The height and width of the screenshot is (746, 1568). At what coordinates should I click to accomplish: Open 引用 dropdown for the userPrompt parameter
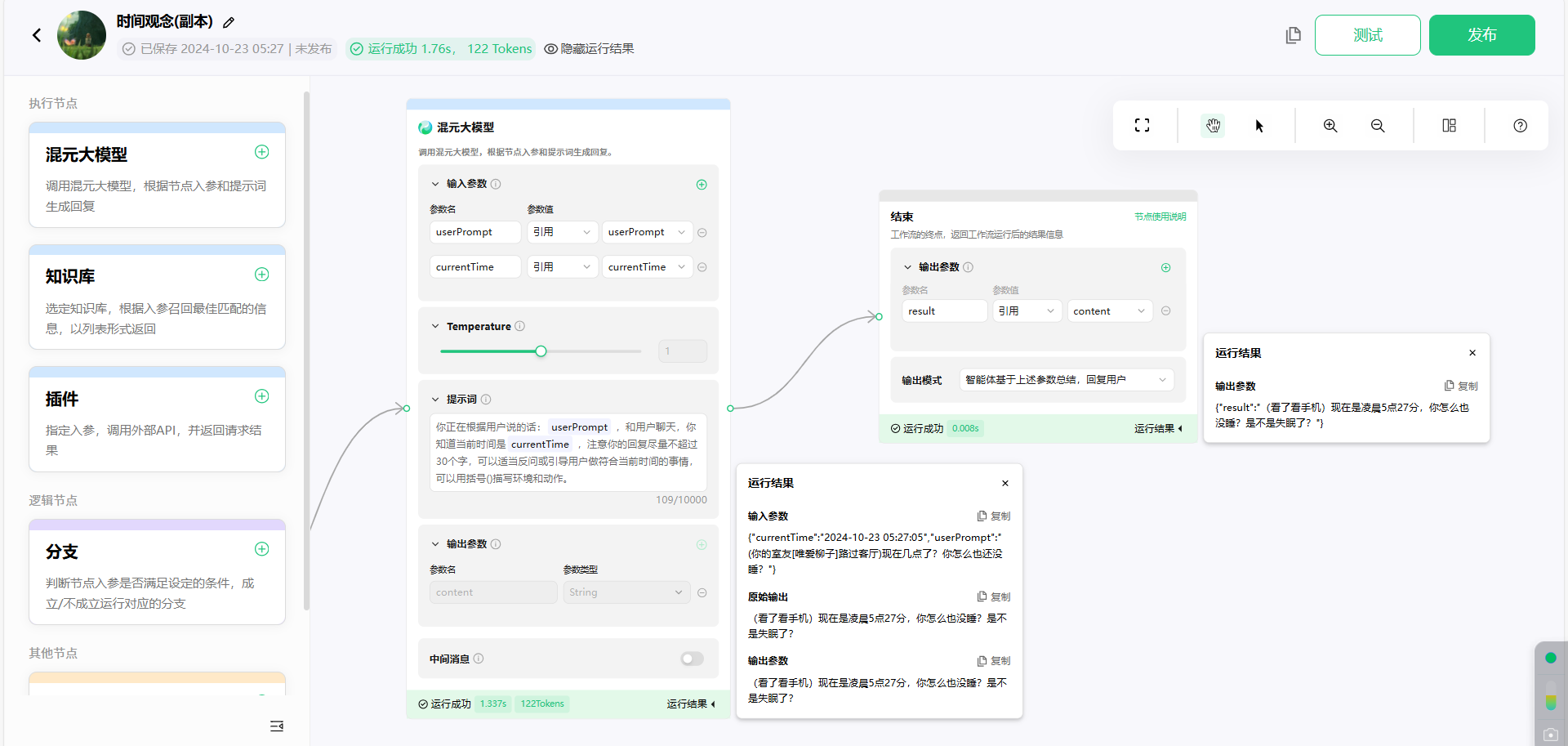(x=563, y=232)
